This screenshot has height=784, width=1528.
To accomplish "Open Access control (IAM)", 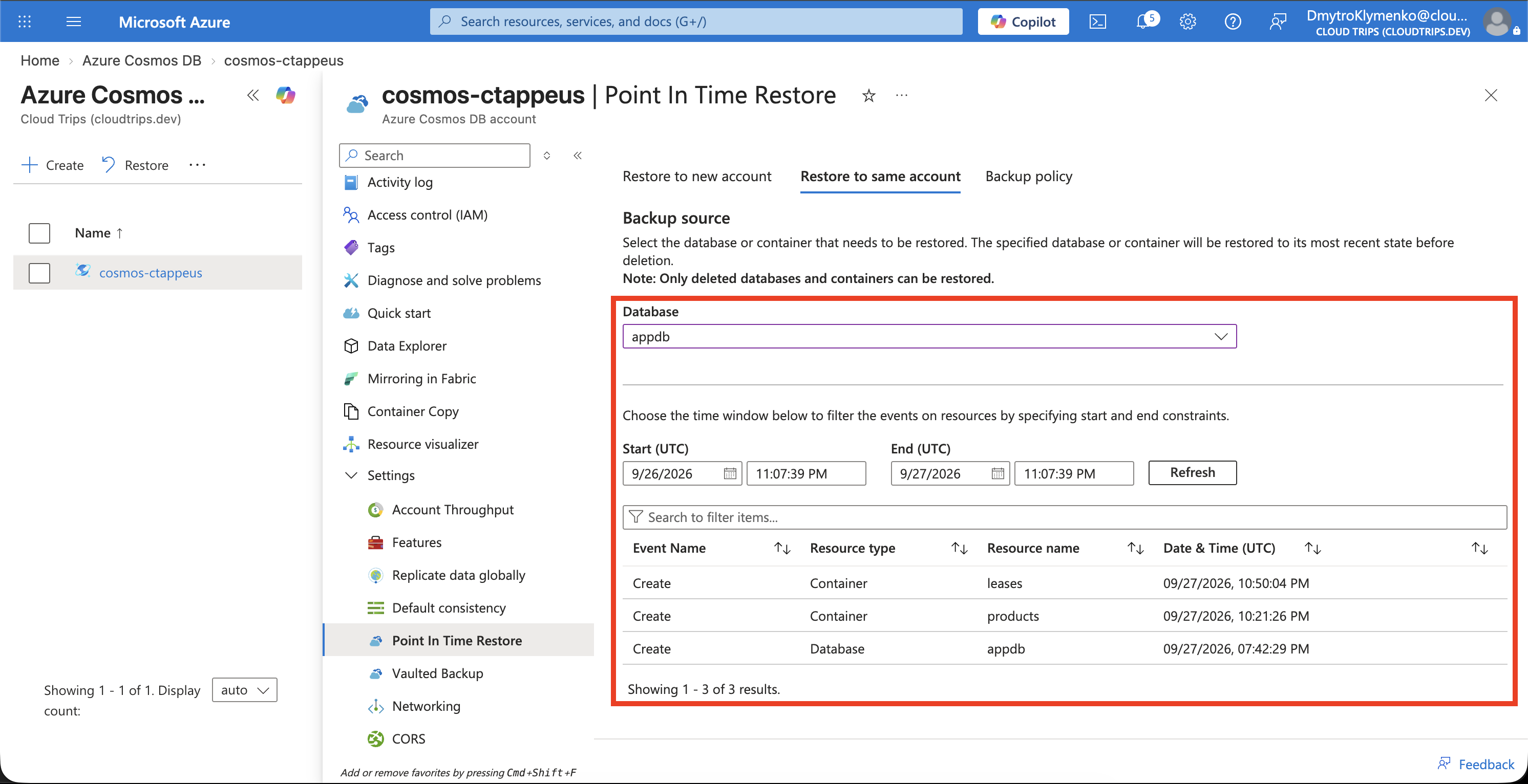I will click(x=427, y=214).
